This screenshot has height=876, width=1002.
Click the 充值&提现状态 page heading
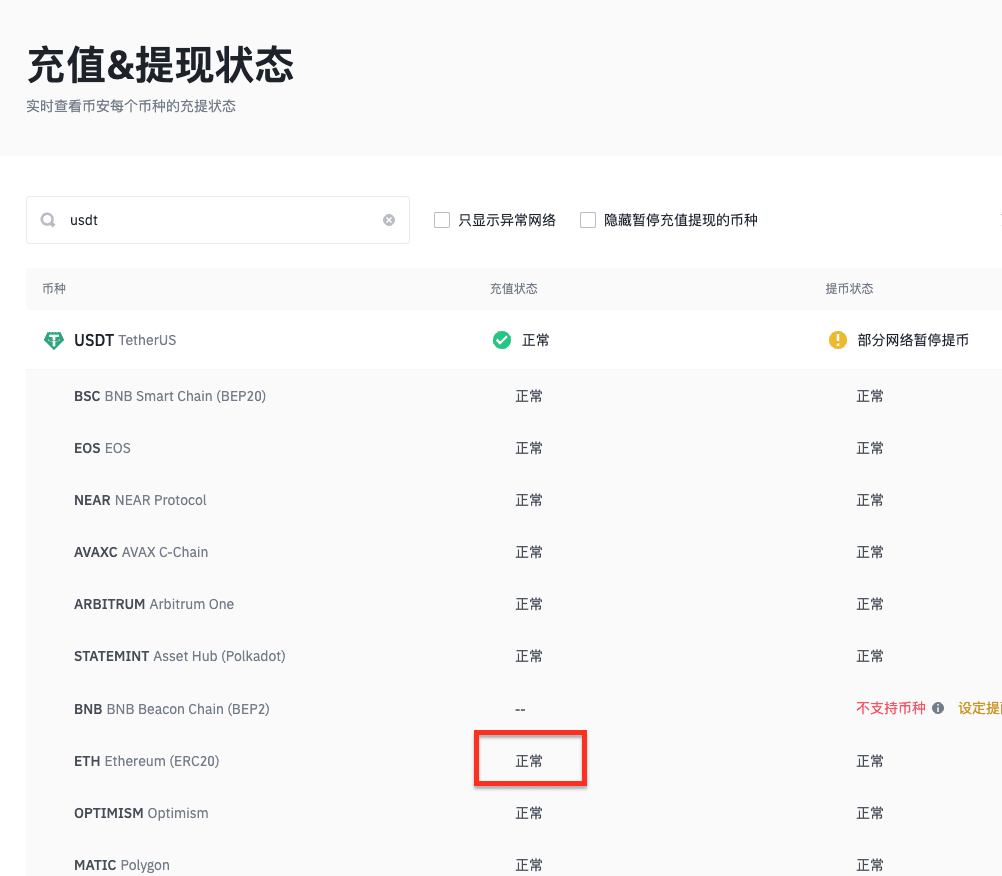(x=160, y=65)
